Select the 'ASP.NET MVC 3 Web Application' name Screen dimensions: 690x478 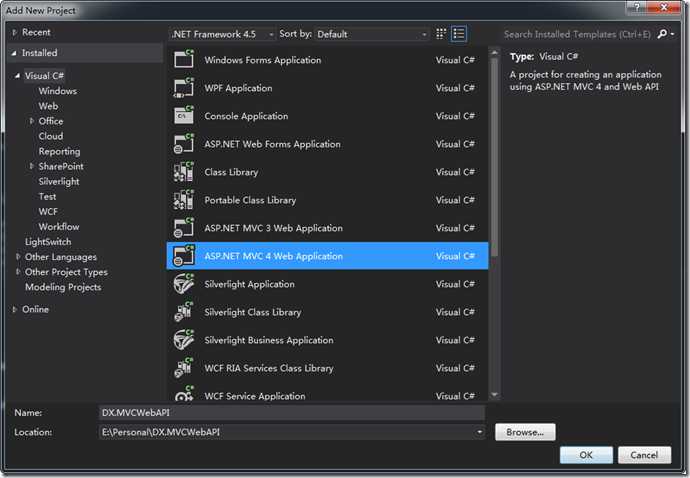[273, 228]
